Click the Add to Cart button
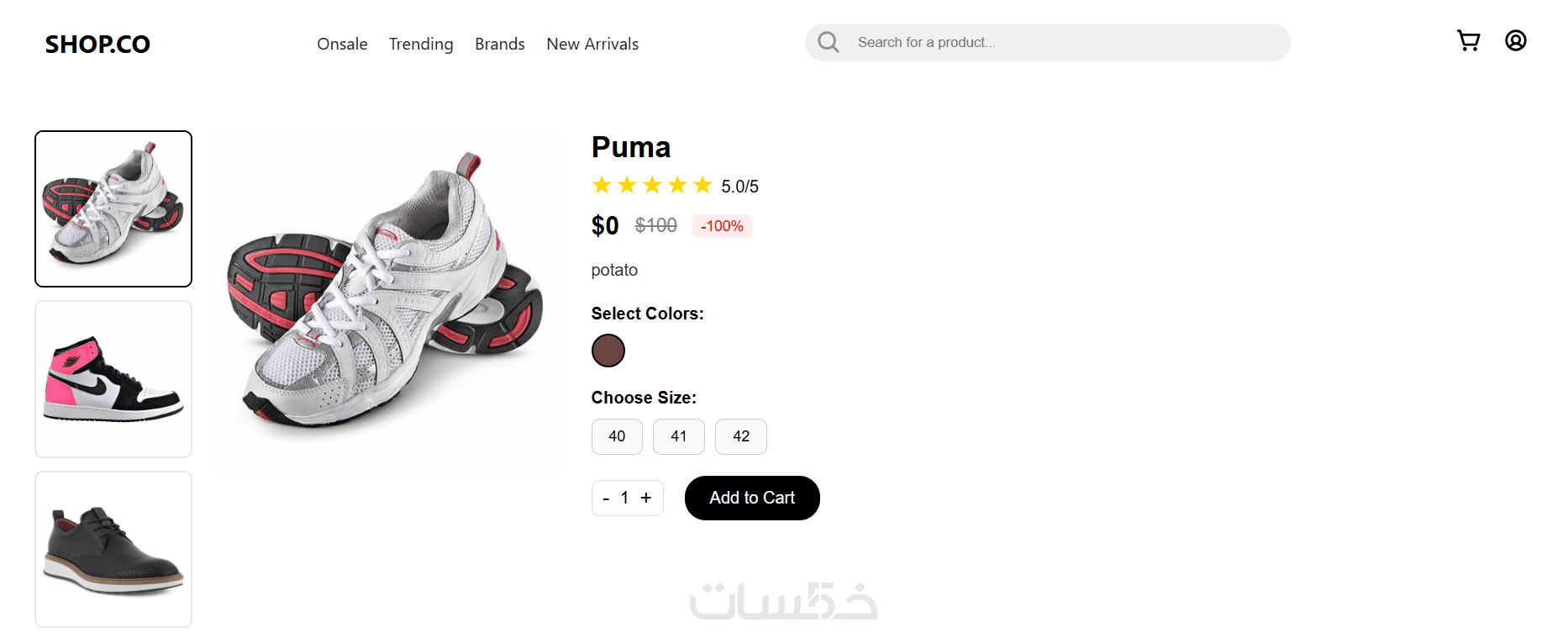This screenshot has width=1568, height=633. click(752, 498)
